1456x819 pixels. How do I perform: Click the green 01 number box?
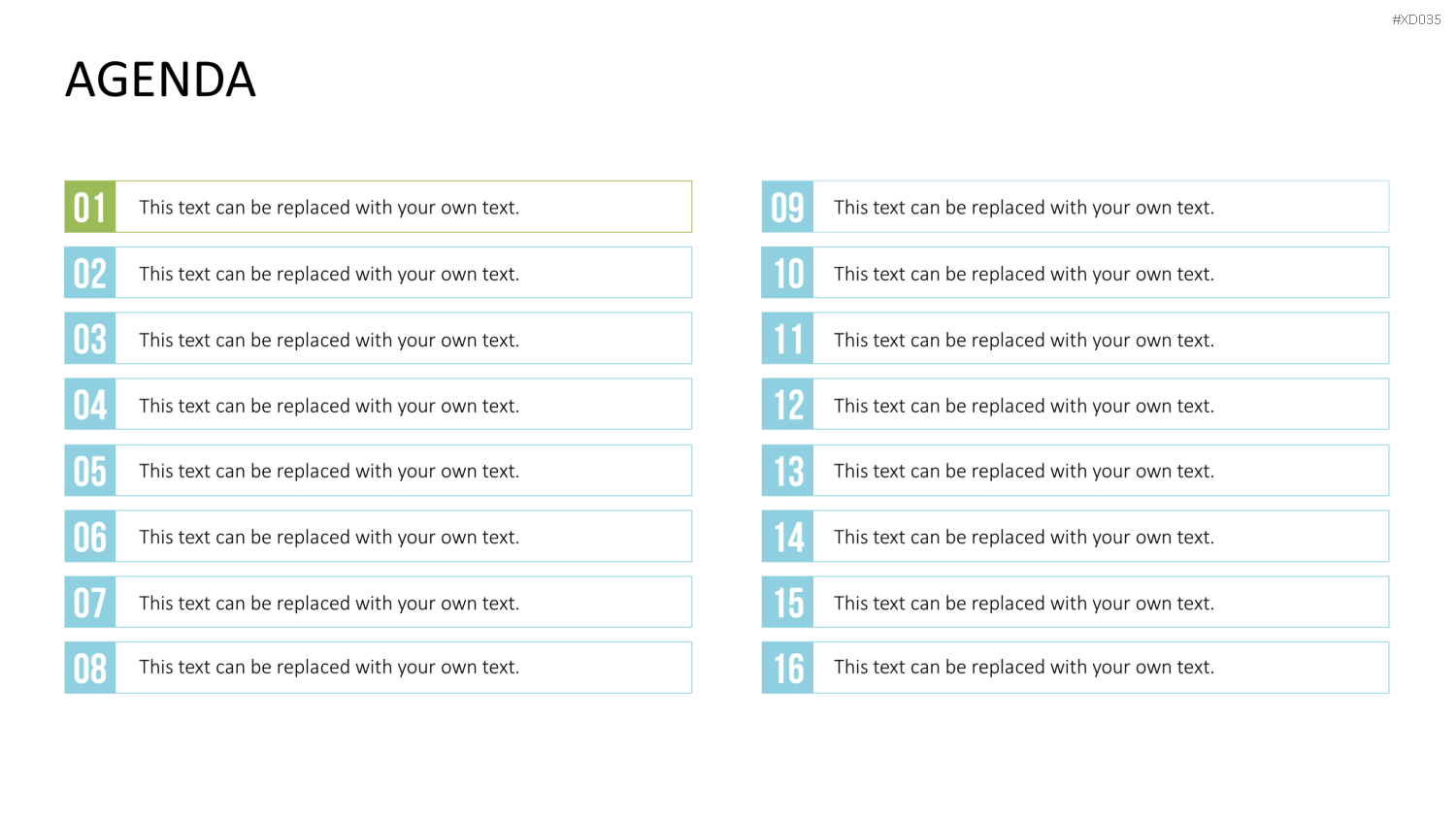(x=90, y=207)
